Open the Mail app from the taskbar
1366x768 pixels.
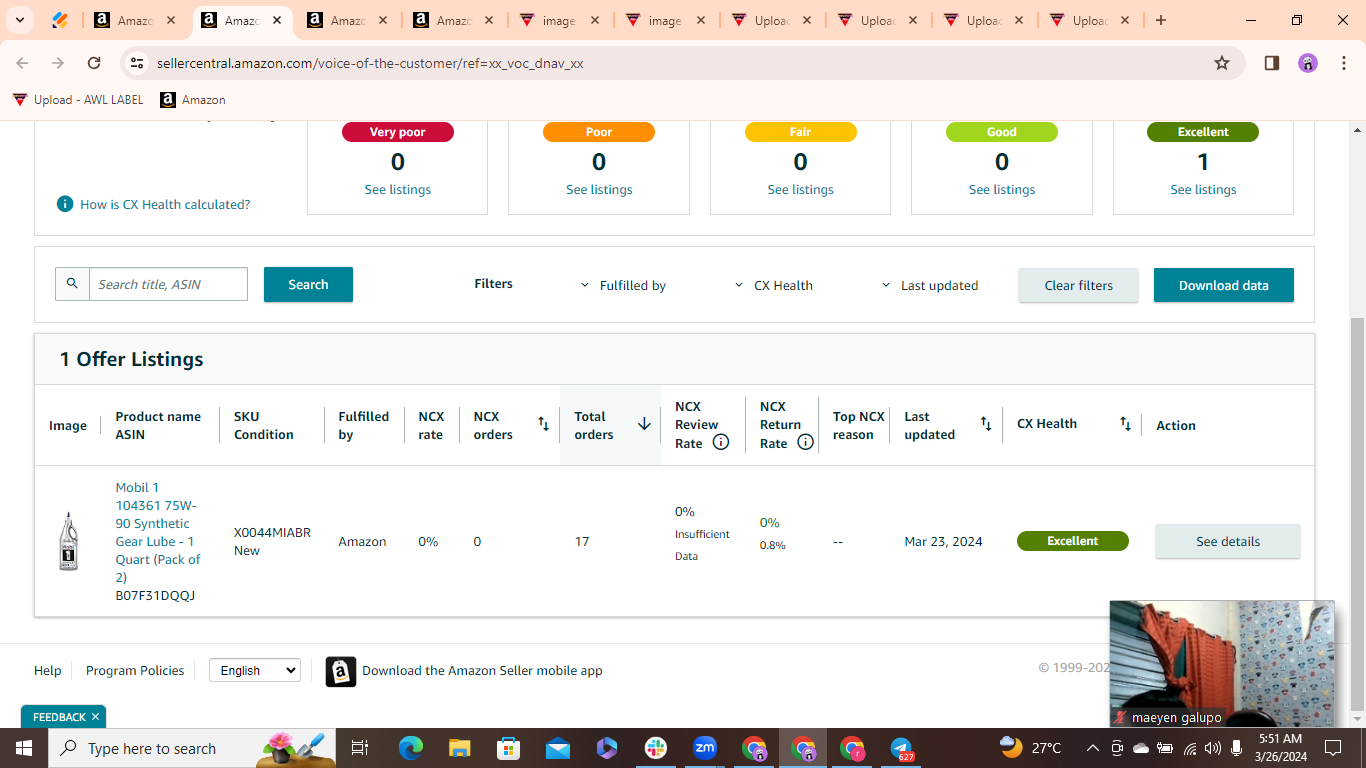(557, 748)
